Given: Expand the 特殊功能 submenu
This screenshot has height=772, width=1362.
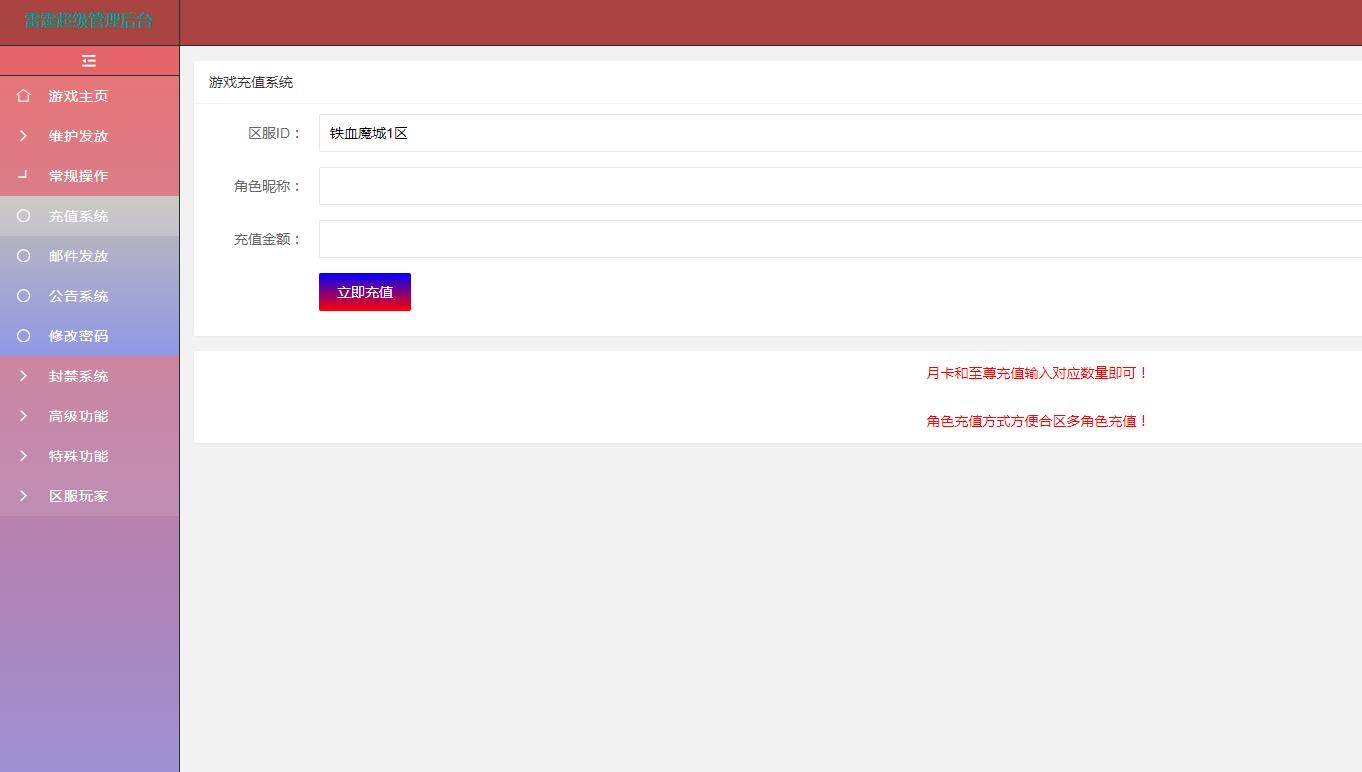Looking at the screenshot, I should pos(78,456).
